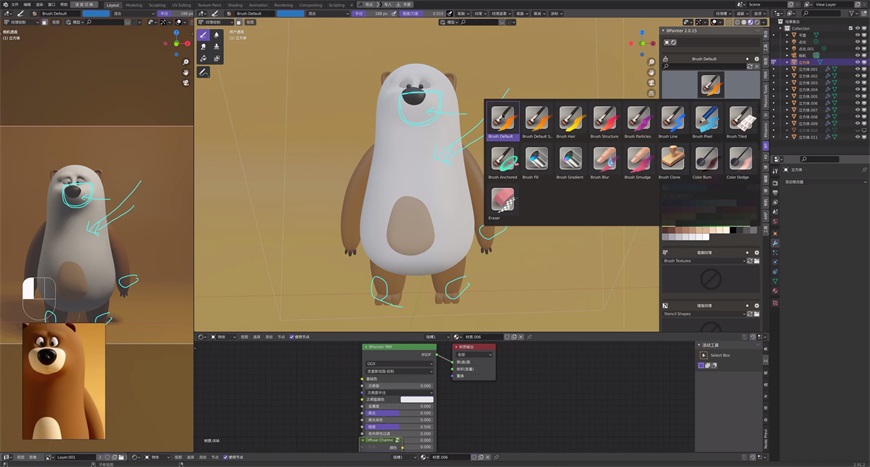This screenshot has height=467, width=870.
Task: Expand the Collection row in outliner
Action: [x=782, y=28]
